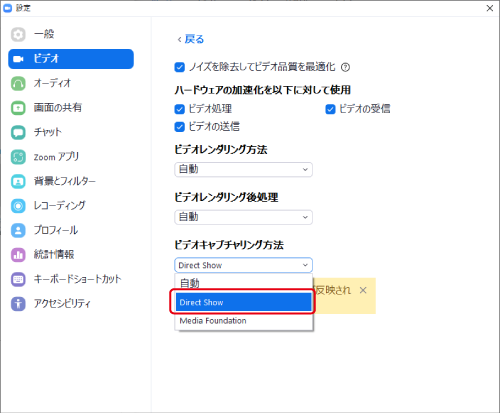Open the 一般 (General) gear icon settings
This screenshot has width=500, height=413.
tap(18, 34)
